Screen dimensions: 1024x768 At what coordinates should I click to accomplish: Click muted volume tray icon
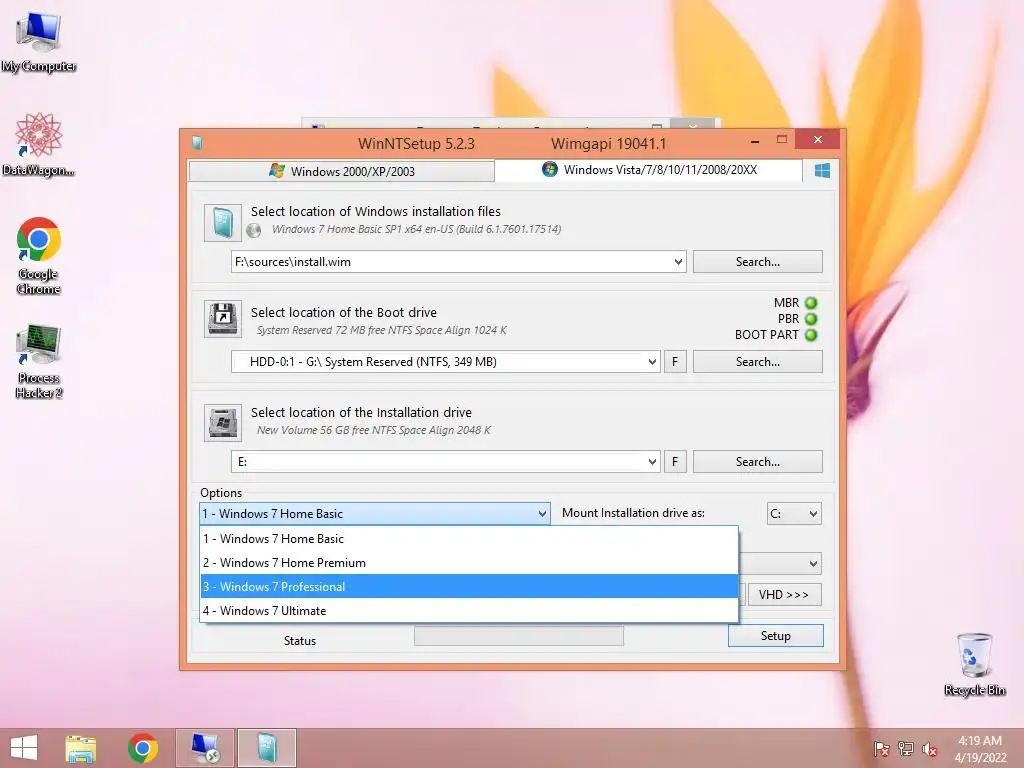point(930,749)
